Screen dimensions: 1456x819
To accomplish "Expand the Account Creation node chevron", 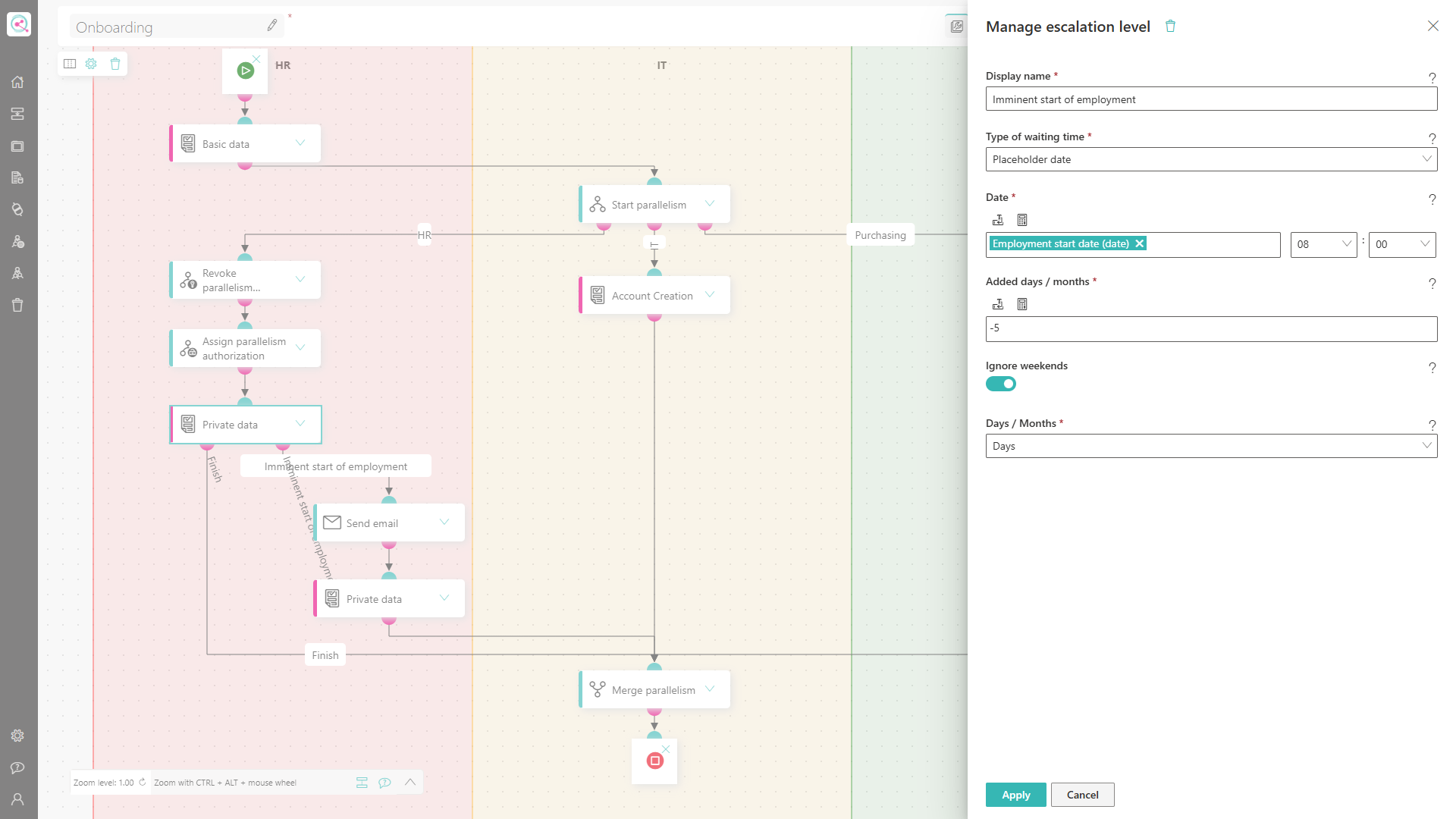I will point(710,294).
